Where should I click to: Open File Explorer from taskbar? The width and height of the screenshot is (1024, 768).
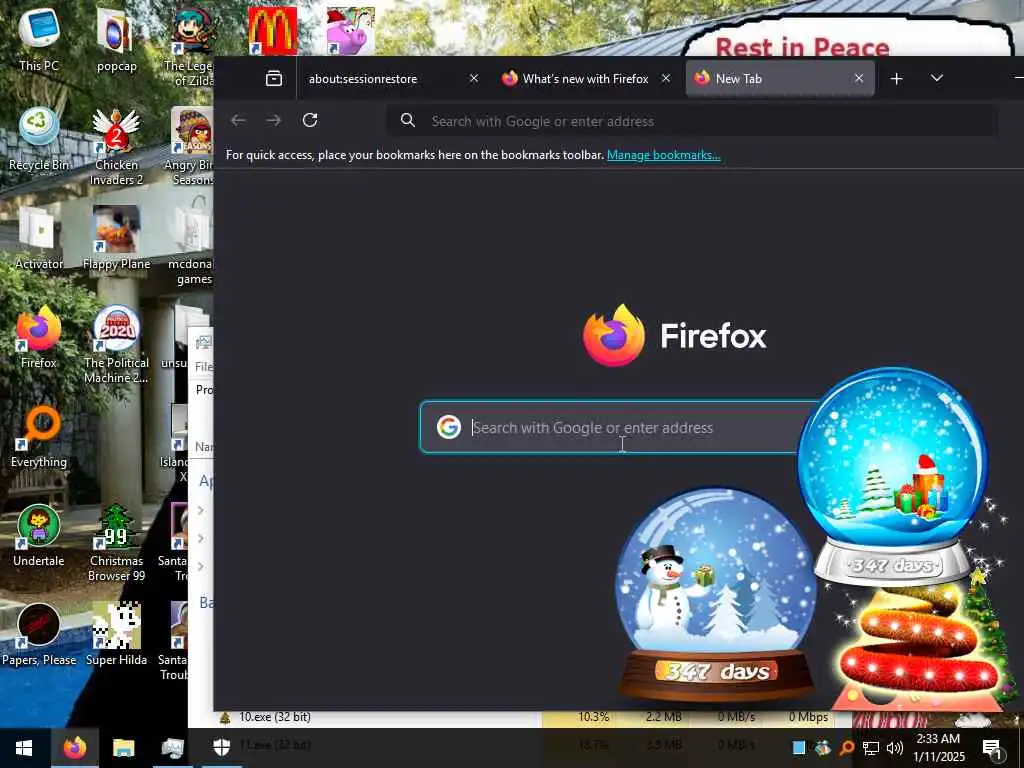point(123,748)
